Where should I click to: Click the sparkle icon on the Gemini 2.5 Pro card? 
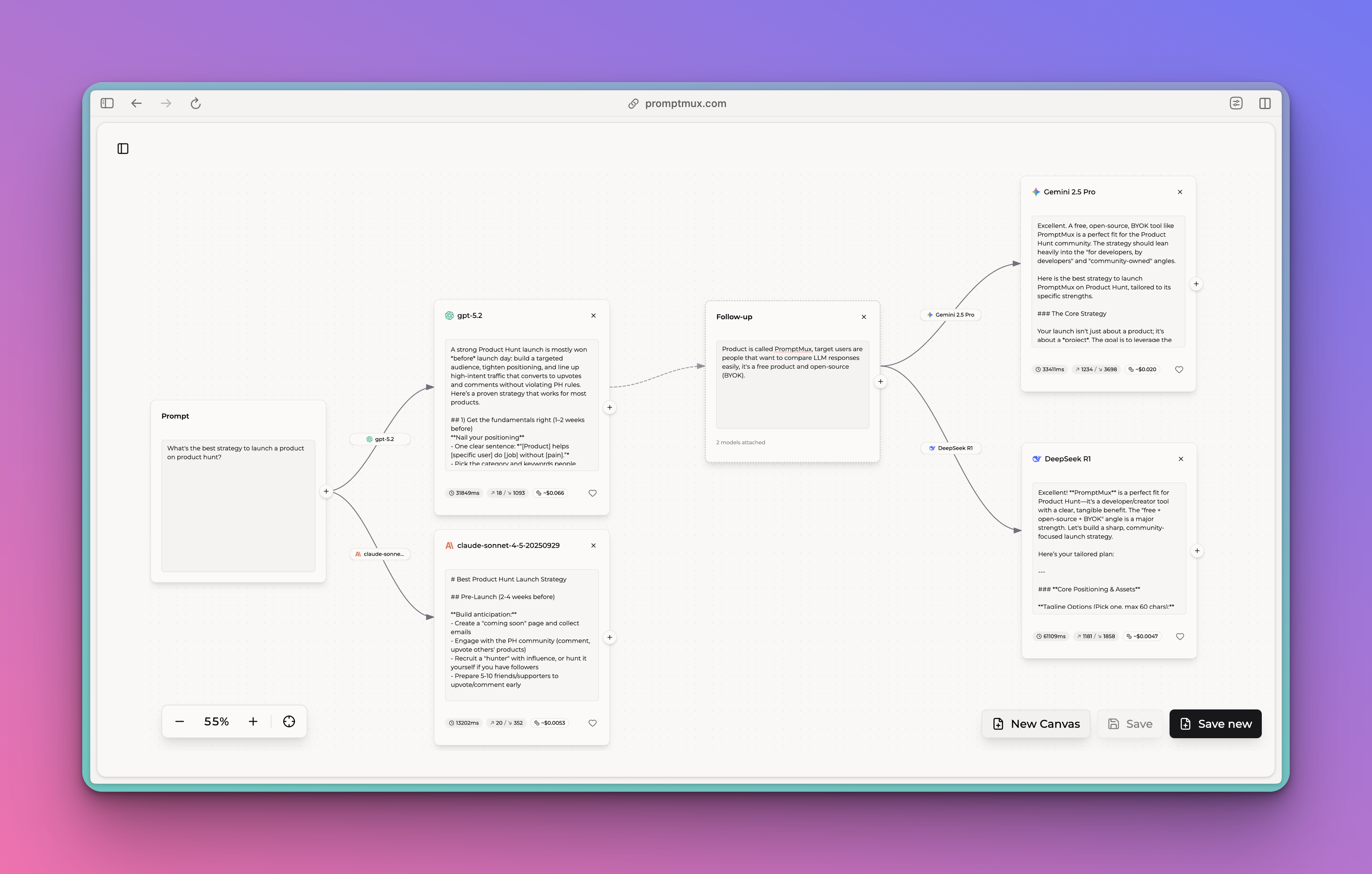pyautogui.click(x=1036, y=192)
